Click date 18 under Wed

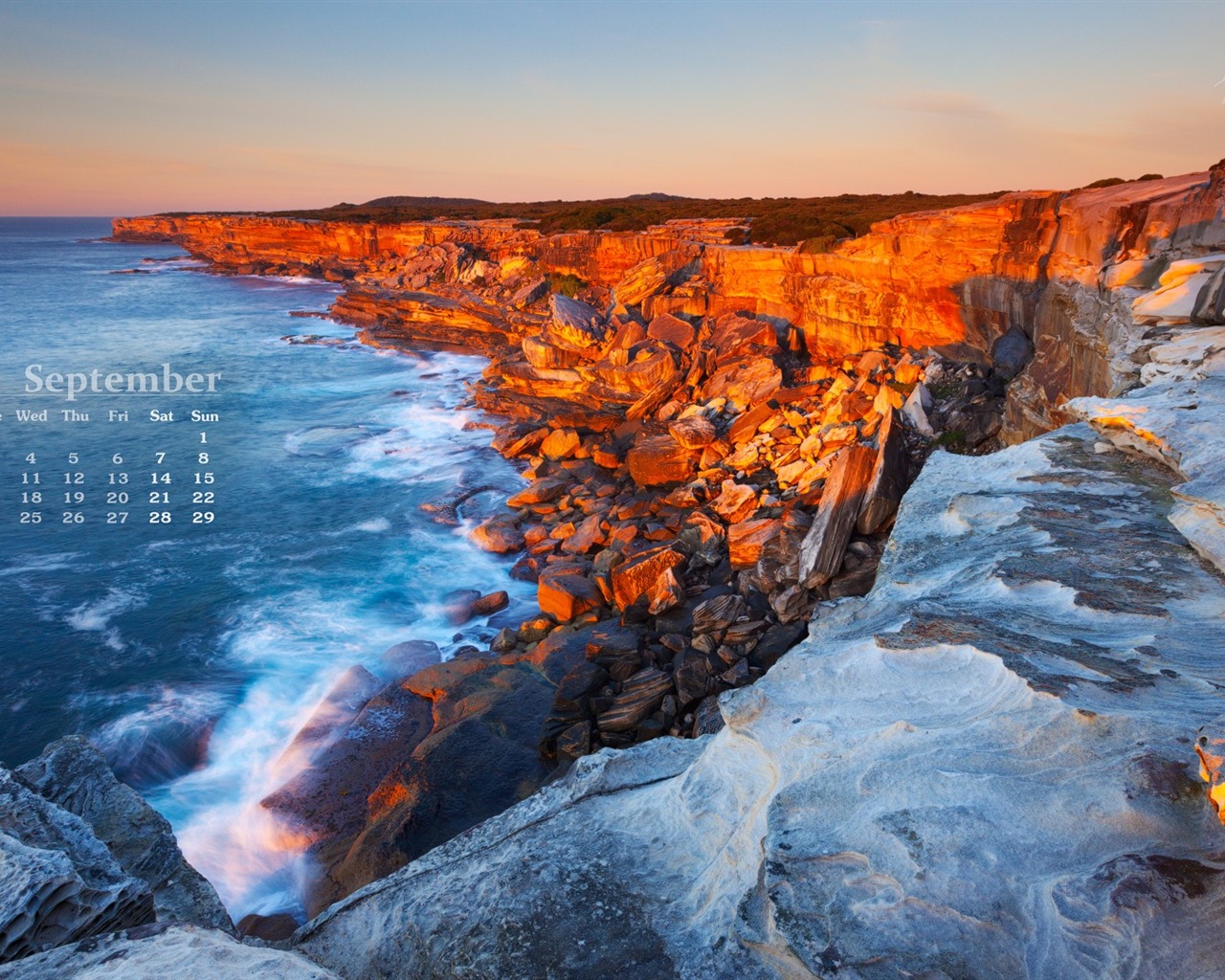[31, 498]
